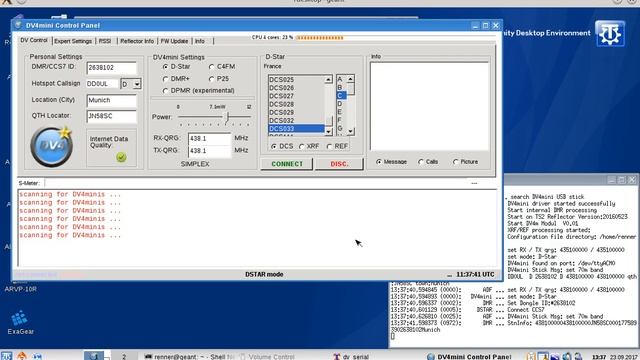Screen dimensions: 640x360
Task: Open FW Update tab
Action: (x=174, y=41)
